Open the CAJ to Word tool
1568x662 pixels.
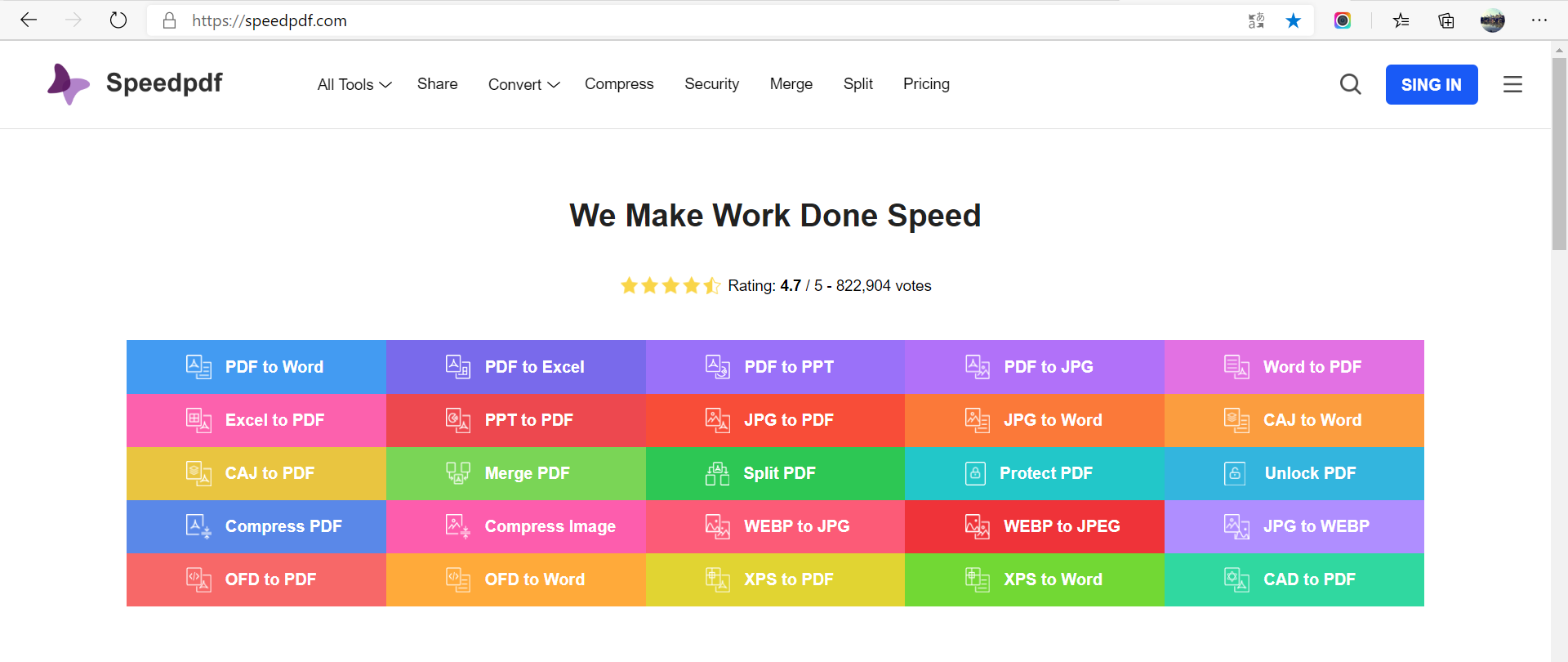[x=1294, y=420]
